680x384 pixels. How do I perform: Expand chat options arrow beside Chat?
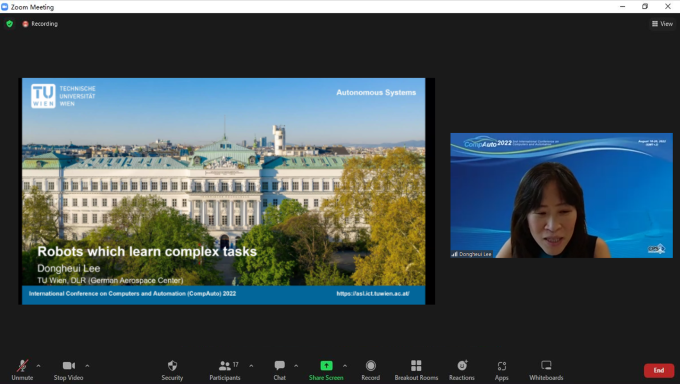tap(296, 366)
